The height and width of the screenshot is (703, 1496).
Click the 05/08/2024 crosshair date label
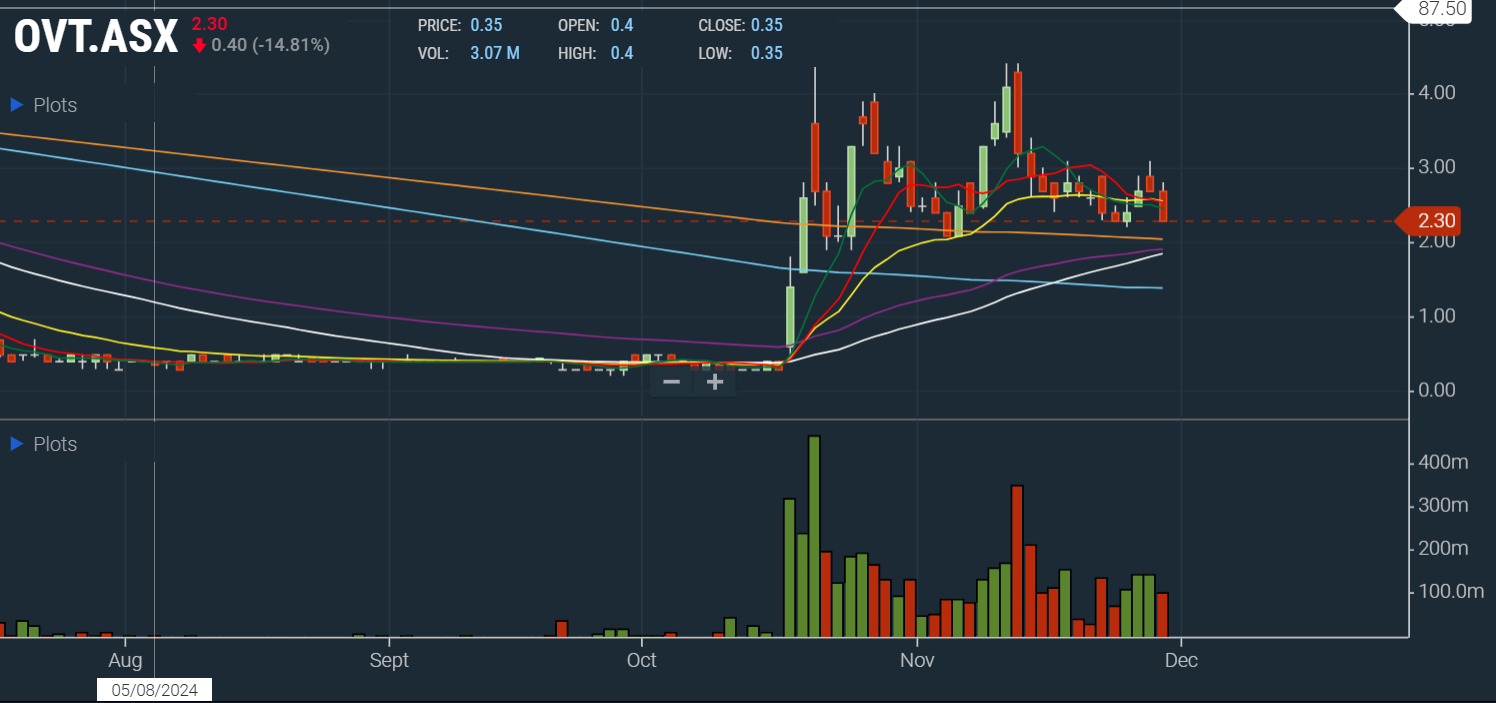point(155,690)
